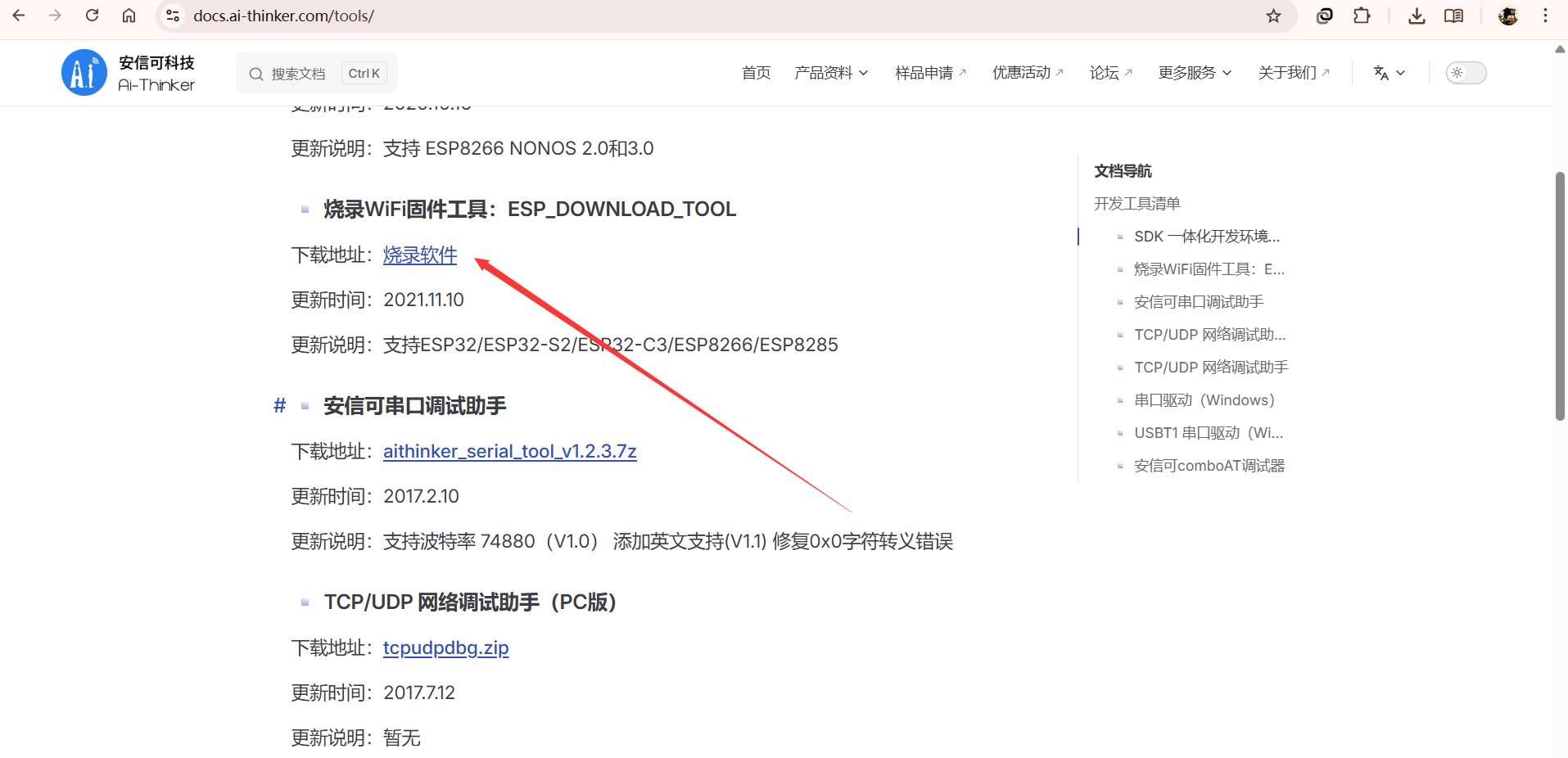Download via the 烧录软件 link
The height and width of the screenshot is (758, 1568).
[420, 255]
